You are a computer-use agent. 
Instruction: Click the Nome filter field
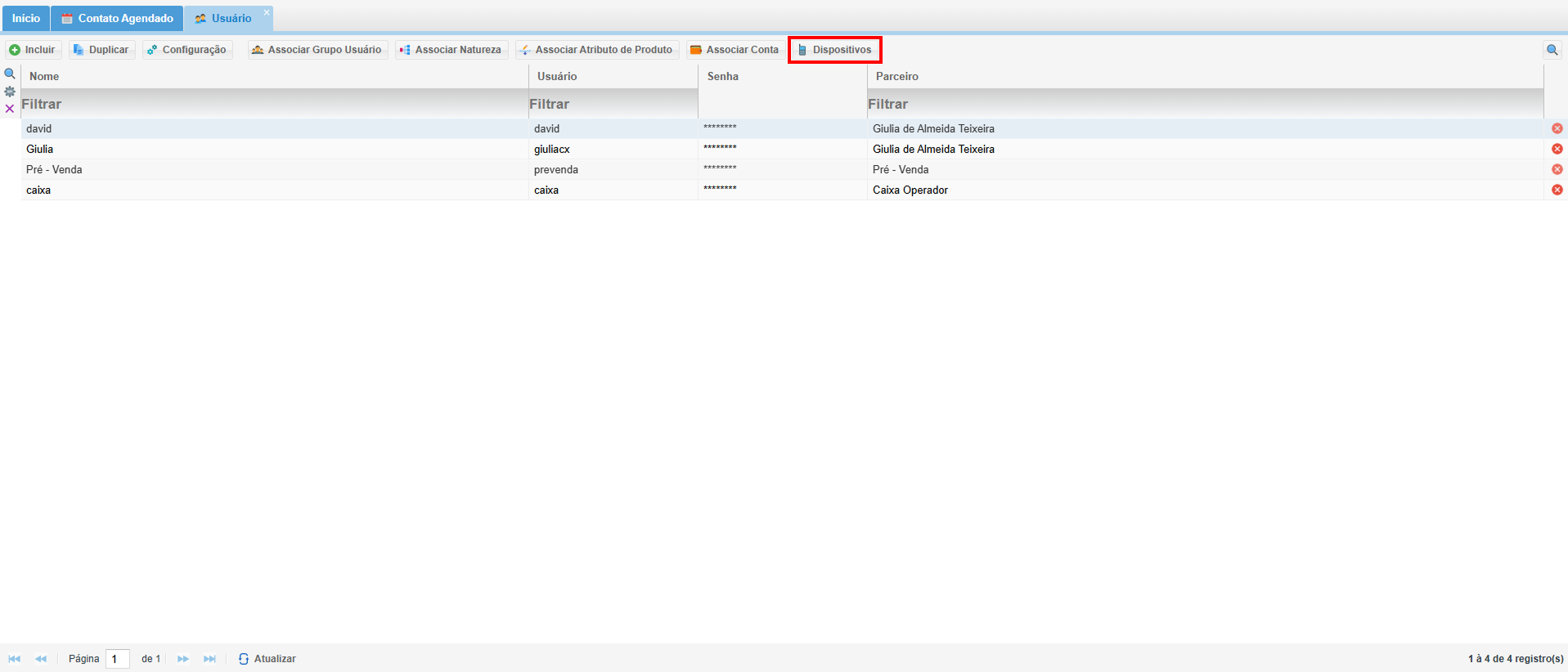pos(274,104)
